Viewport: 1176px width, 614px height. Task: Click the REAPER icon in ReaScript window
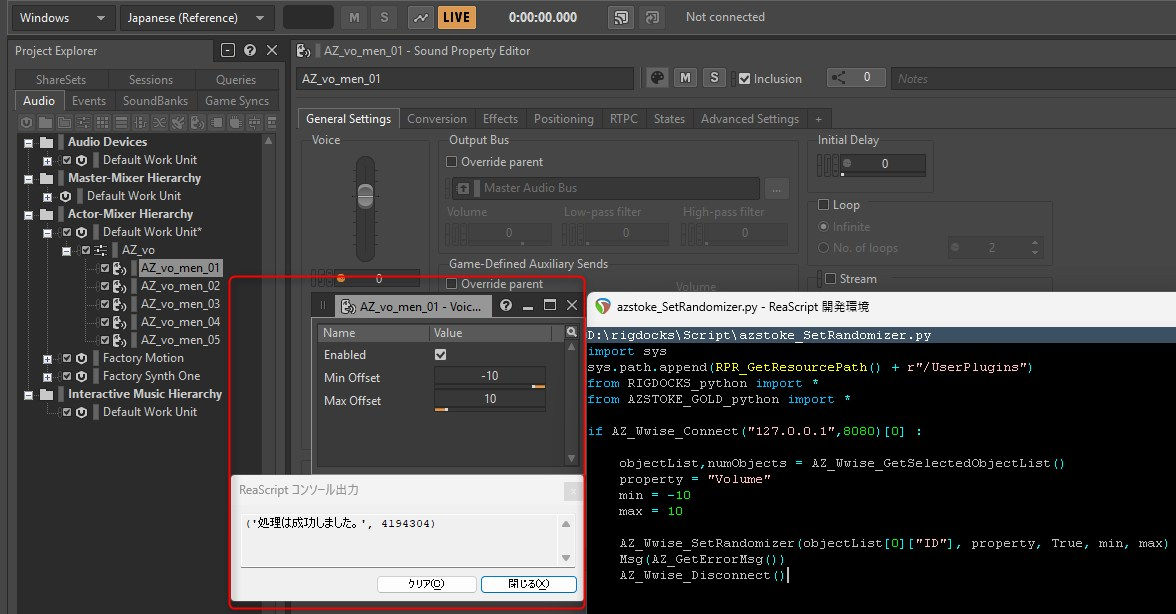coord(603,306)
